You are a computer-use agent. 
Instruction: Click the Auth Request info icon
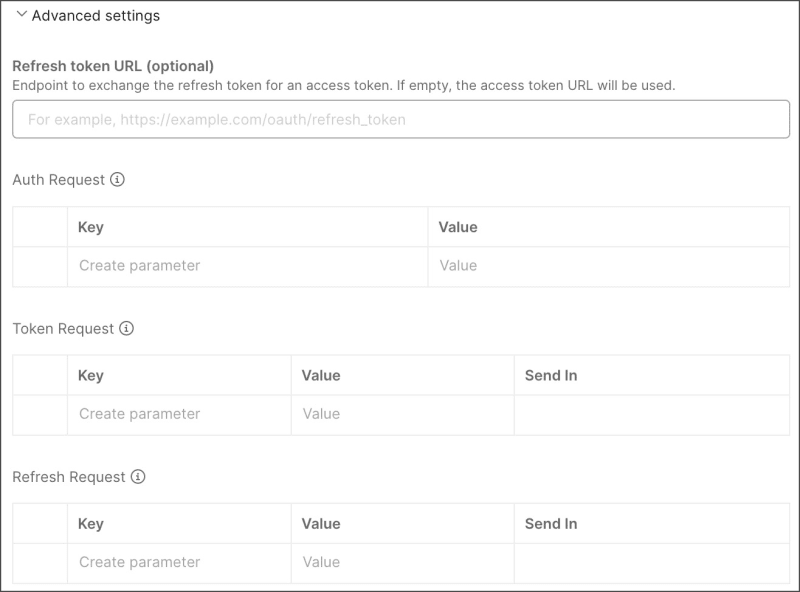point(117,180)
